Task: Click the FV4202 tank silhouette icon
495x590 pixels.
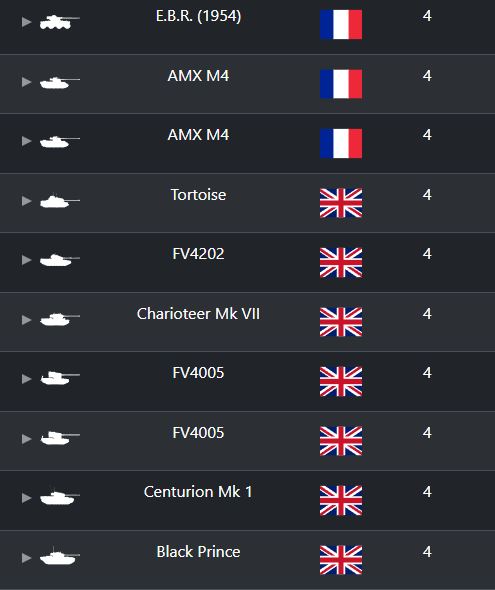Action: point(60,260)
